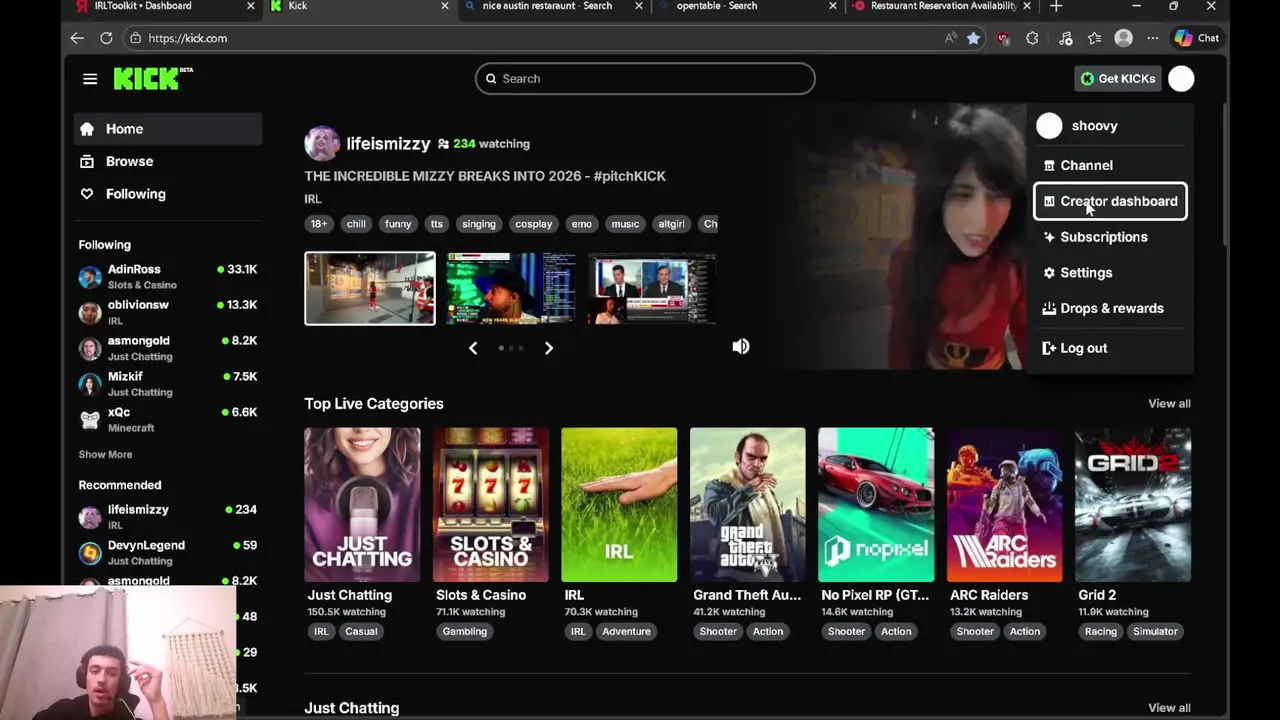The width and height of the screenshot is (1280, 720).
Task: Click the favorites star in the address bar
Action: (973, 38)
